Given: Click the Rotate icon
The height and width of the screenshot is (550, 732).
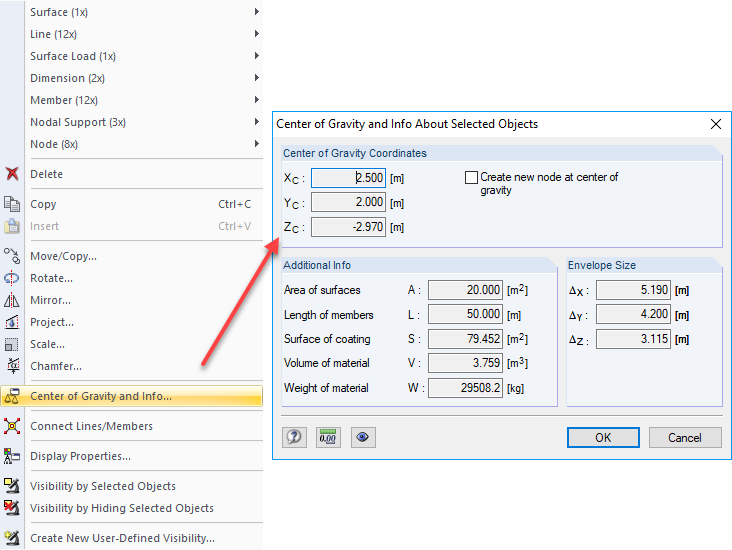Looking at the screenshot, I should coord(12,278).
